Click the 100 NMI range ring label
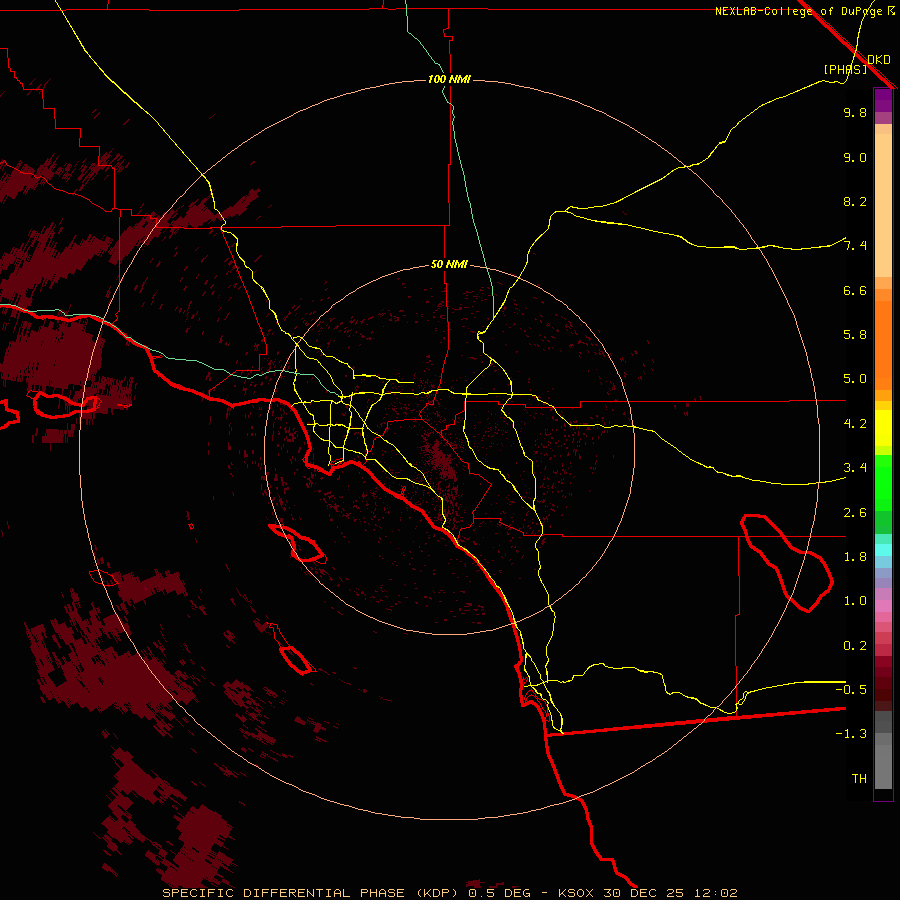The height and width of the screenshot is (900, 900). [449, 79]
